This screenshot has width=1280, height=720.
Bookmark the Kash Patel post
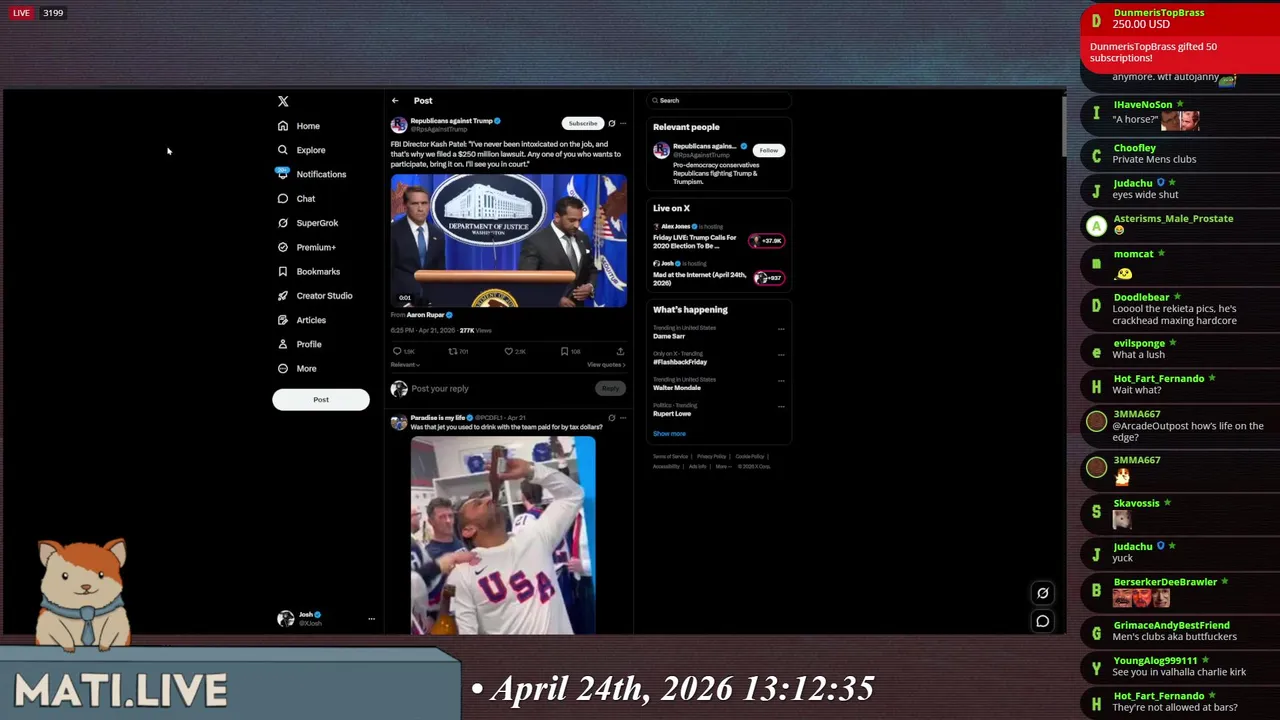click(564, 351)
